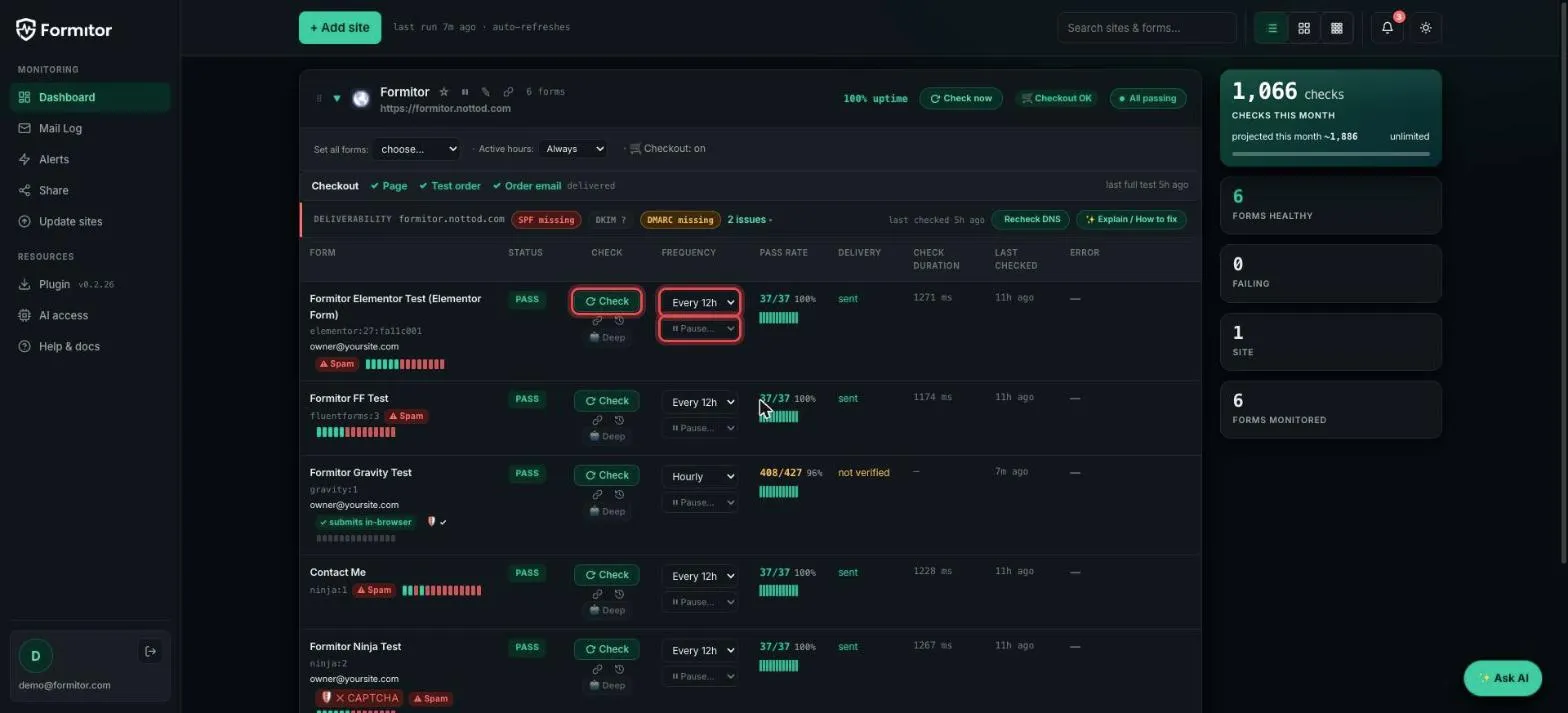
Task: Change frequency for Formitor Elementor Test
Action: pos(699,302)
